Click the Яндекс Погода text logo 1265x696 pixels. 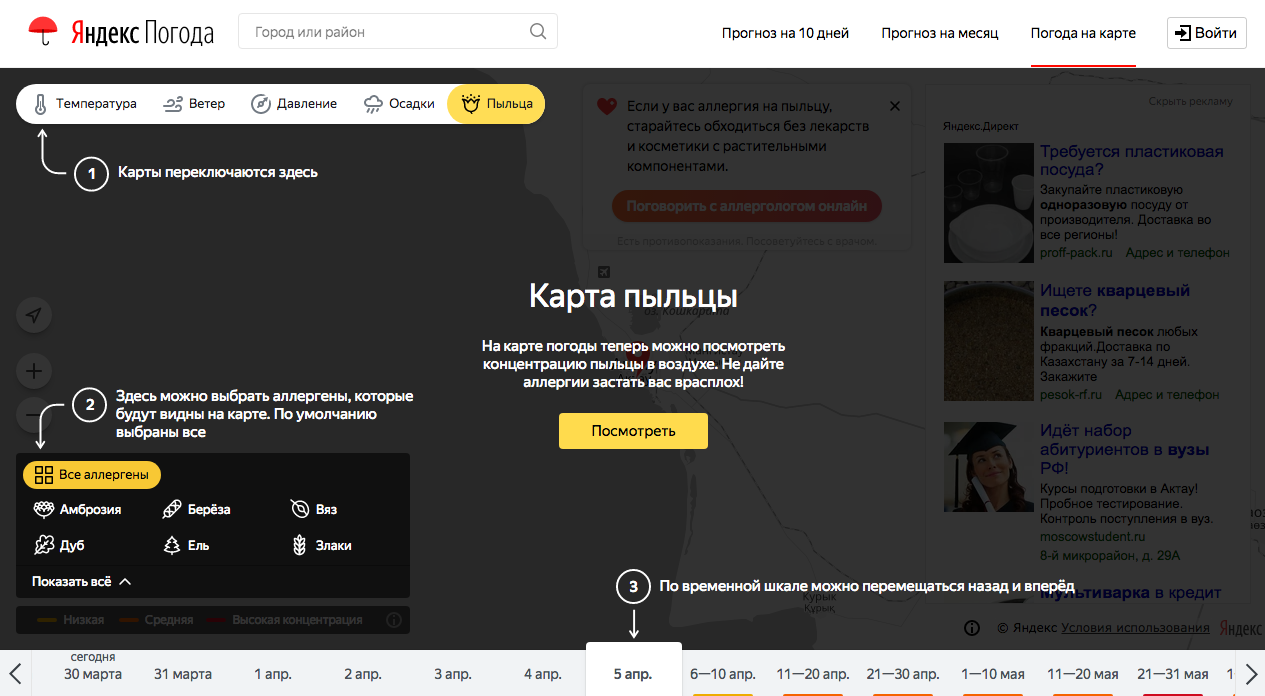[142, 33]
